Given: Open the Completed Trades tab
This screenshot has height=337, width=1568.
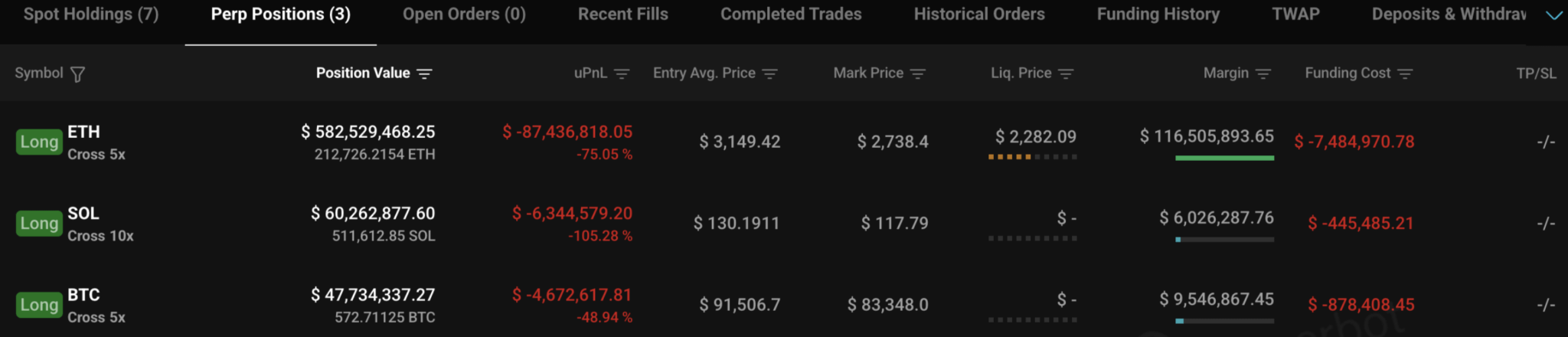Looking at the screenshot, I should 791,15.
